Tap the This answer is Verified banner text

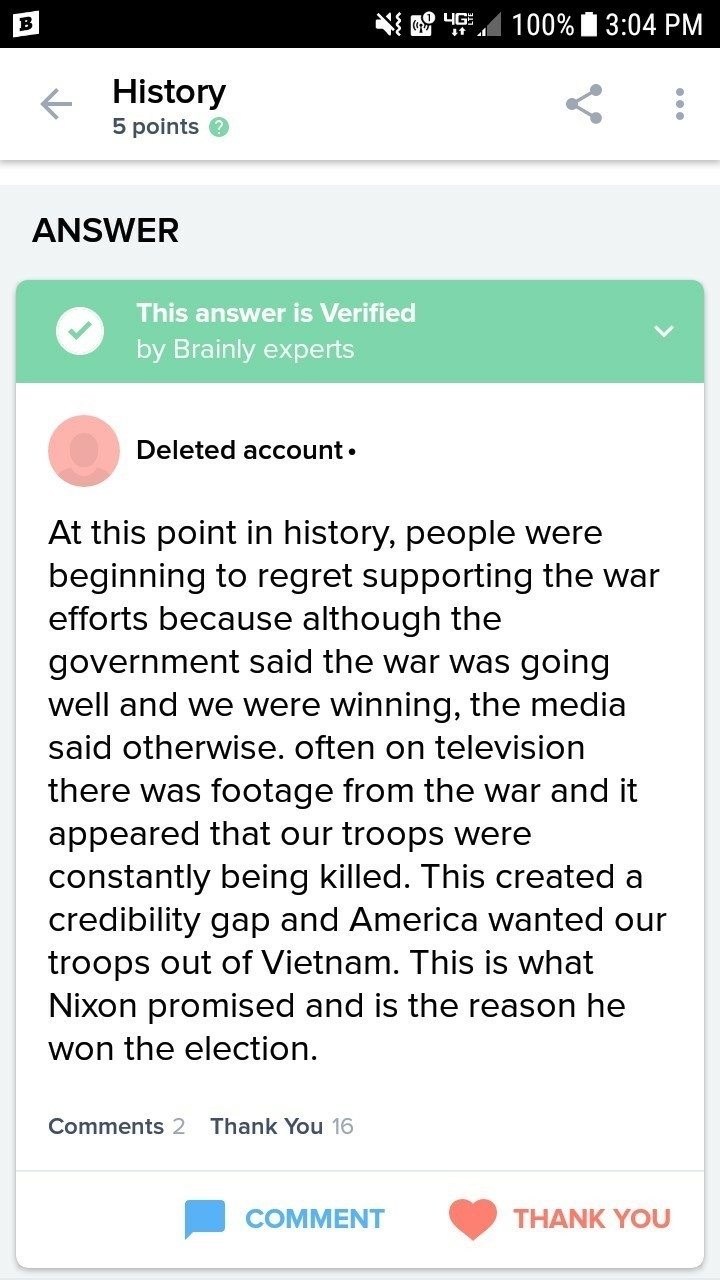click(276, 313)
